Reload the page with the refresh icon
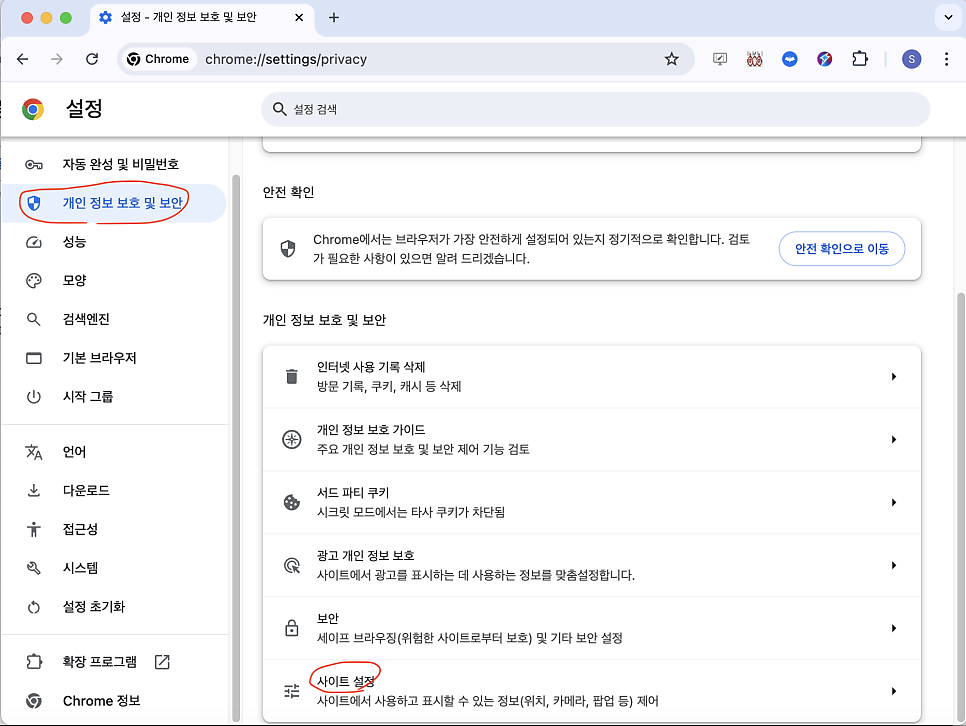The height and width of the screenshot is (726, 966). coord(92,59)
